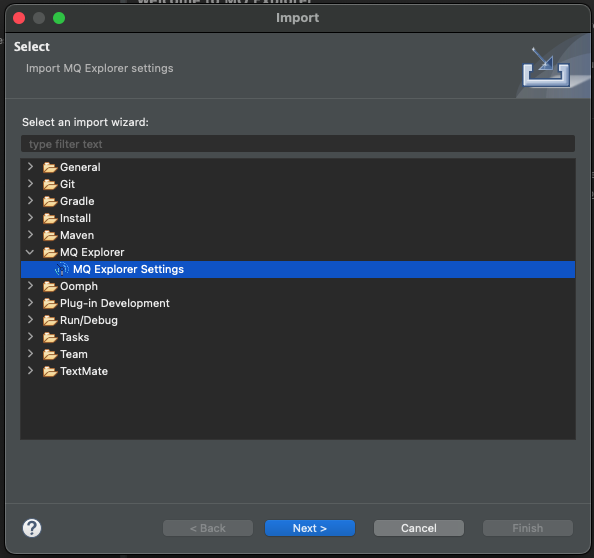Select the Gradle tree label
This screenshot has height=558, width=594.
(77, 201)
